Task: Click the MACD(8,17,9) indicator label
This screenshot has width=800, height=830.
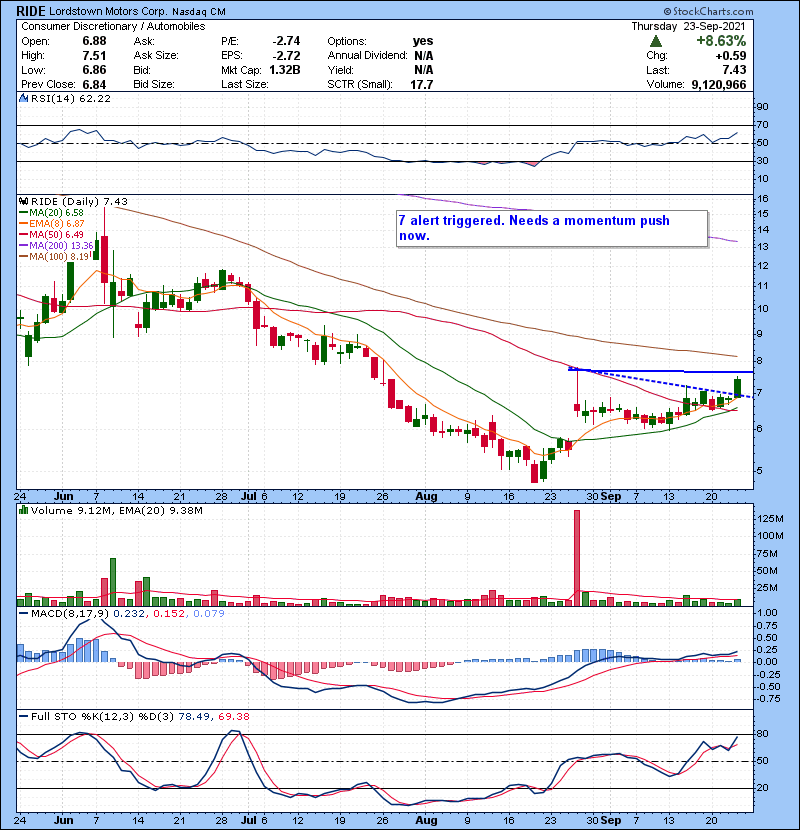Action: pos(70,614)
